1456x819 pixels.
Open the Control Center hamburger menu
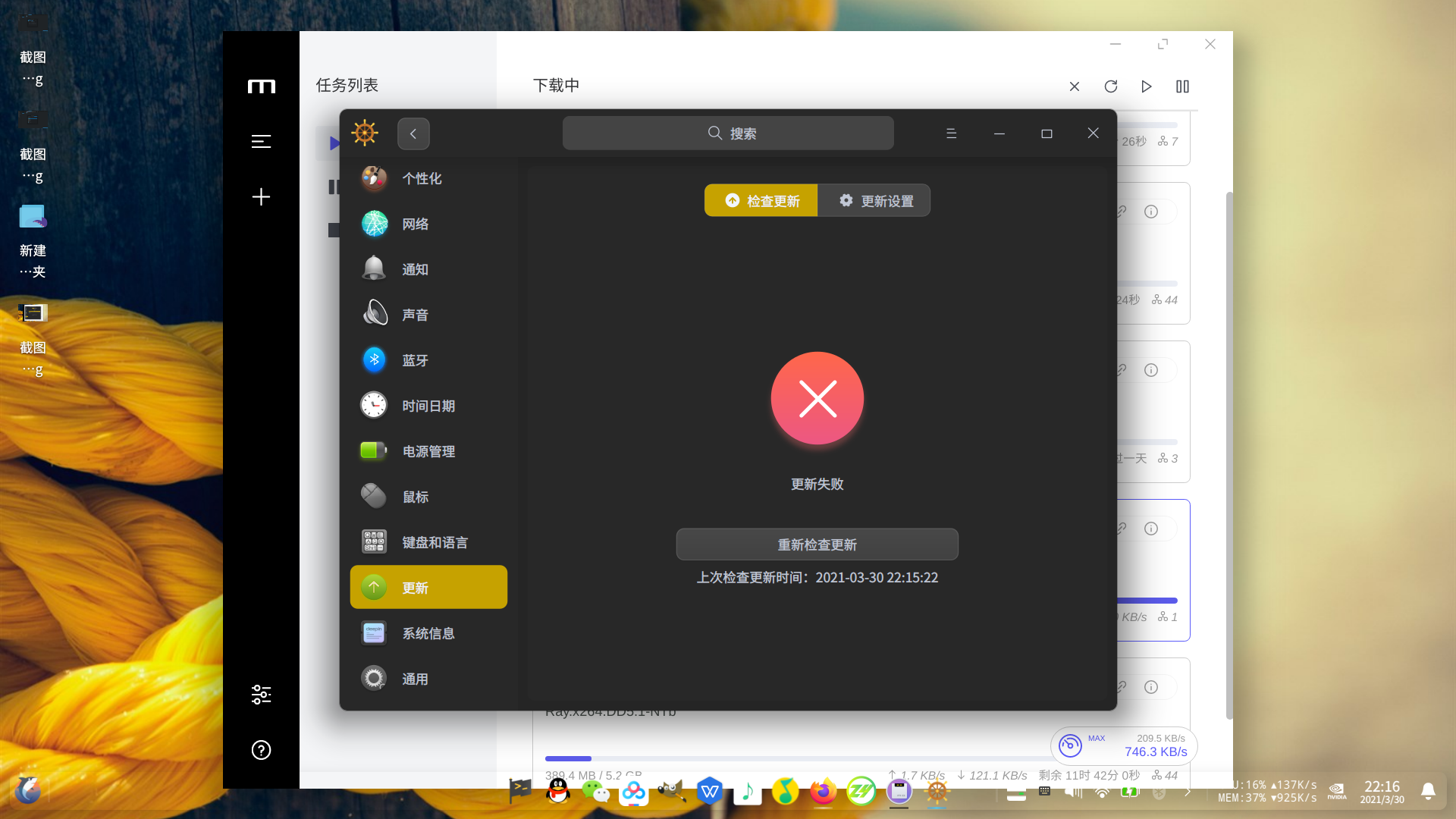pos(951,133)
